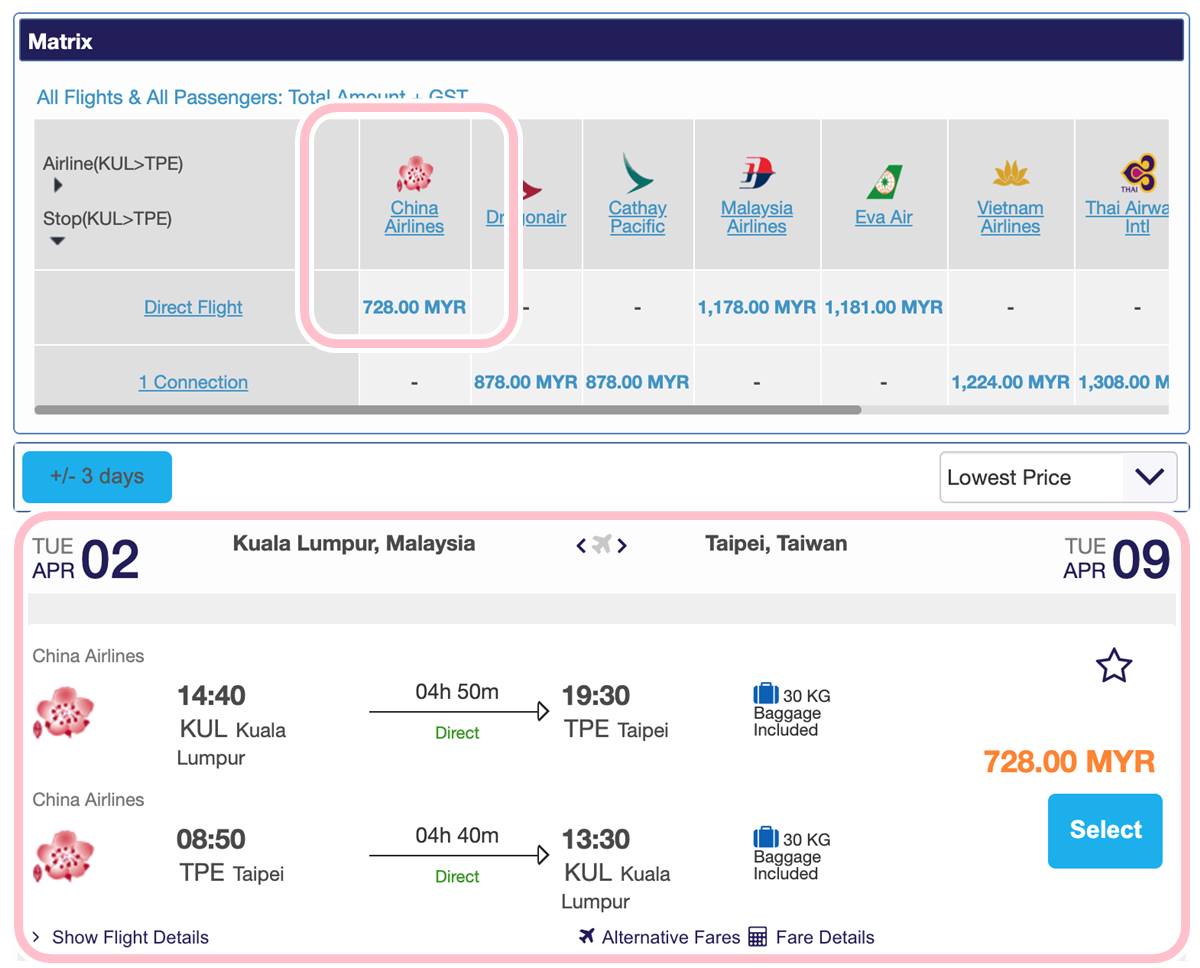
Task: Click the Kuala Lumpur, Malaysia heading
Action: [x=354, y=544]
